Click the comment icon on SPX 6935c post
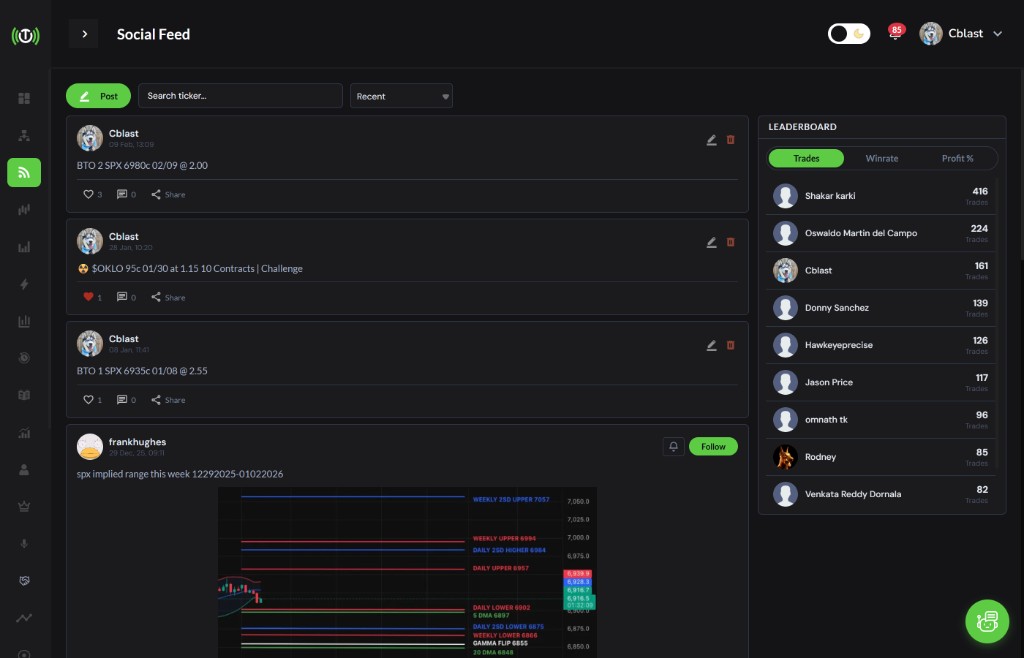Image resolution: width=1024 pixels, height=658 pixels. pyautogui.click(x=122, y=400)
